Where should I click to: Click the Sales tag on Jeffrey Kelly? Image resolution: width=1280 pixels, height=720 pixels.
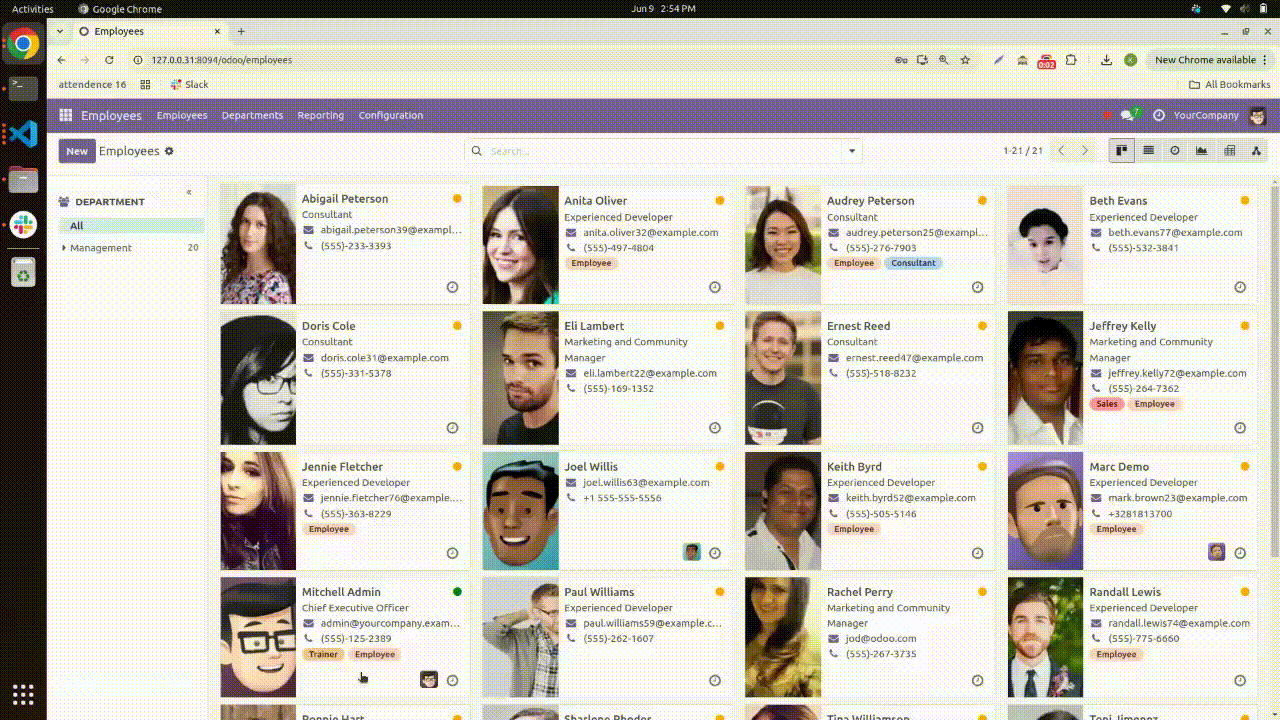click(x=1106, y=404)
